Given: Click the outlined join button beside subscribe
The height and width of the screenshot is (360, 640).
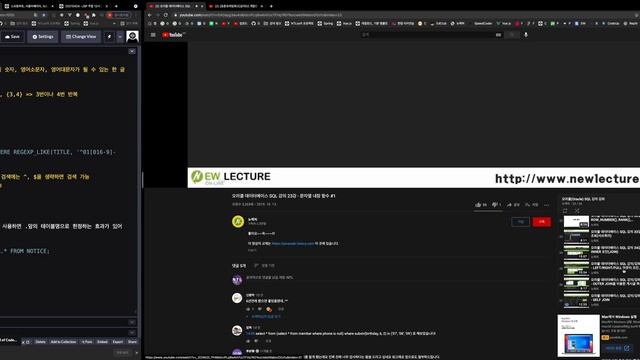Looking at the screenshot, I should [x=521, y=222].
